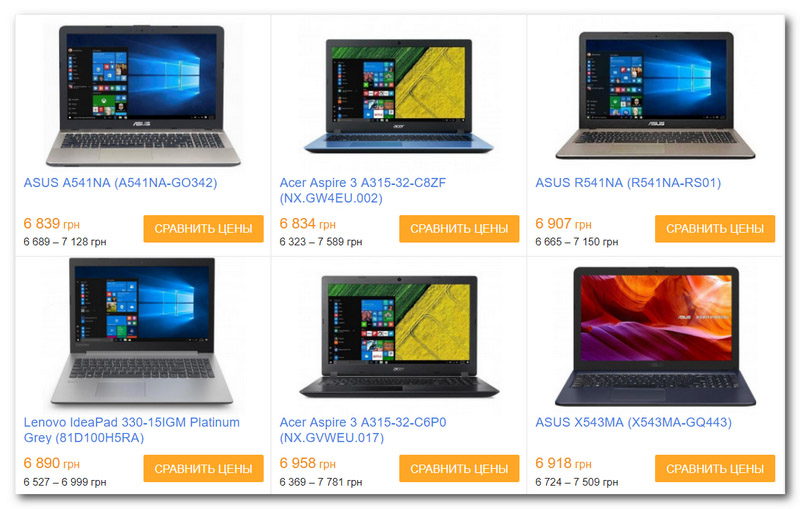Viewport: 800px width, 509px height.
Task: Select the black Acer Aspire 3 laptop photo
Action: 398,337
